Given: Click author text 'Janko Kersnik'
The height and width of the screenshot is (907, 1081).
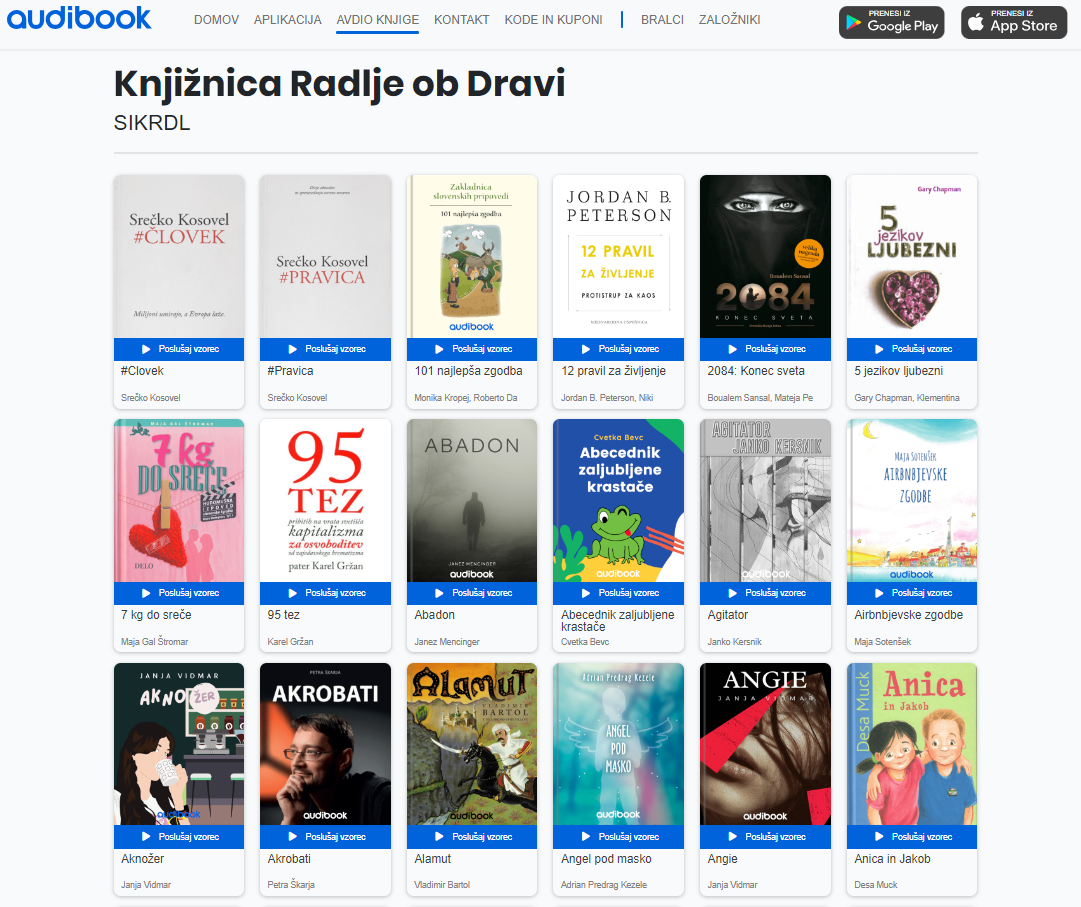Looking at the screenshot, I should (735, 642).
